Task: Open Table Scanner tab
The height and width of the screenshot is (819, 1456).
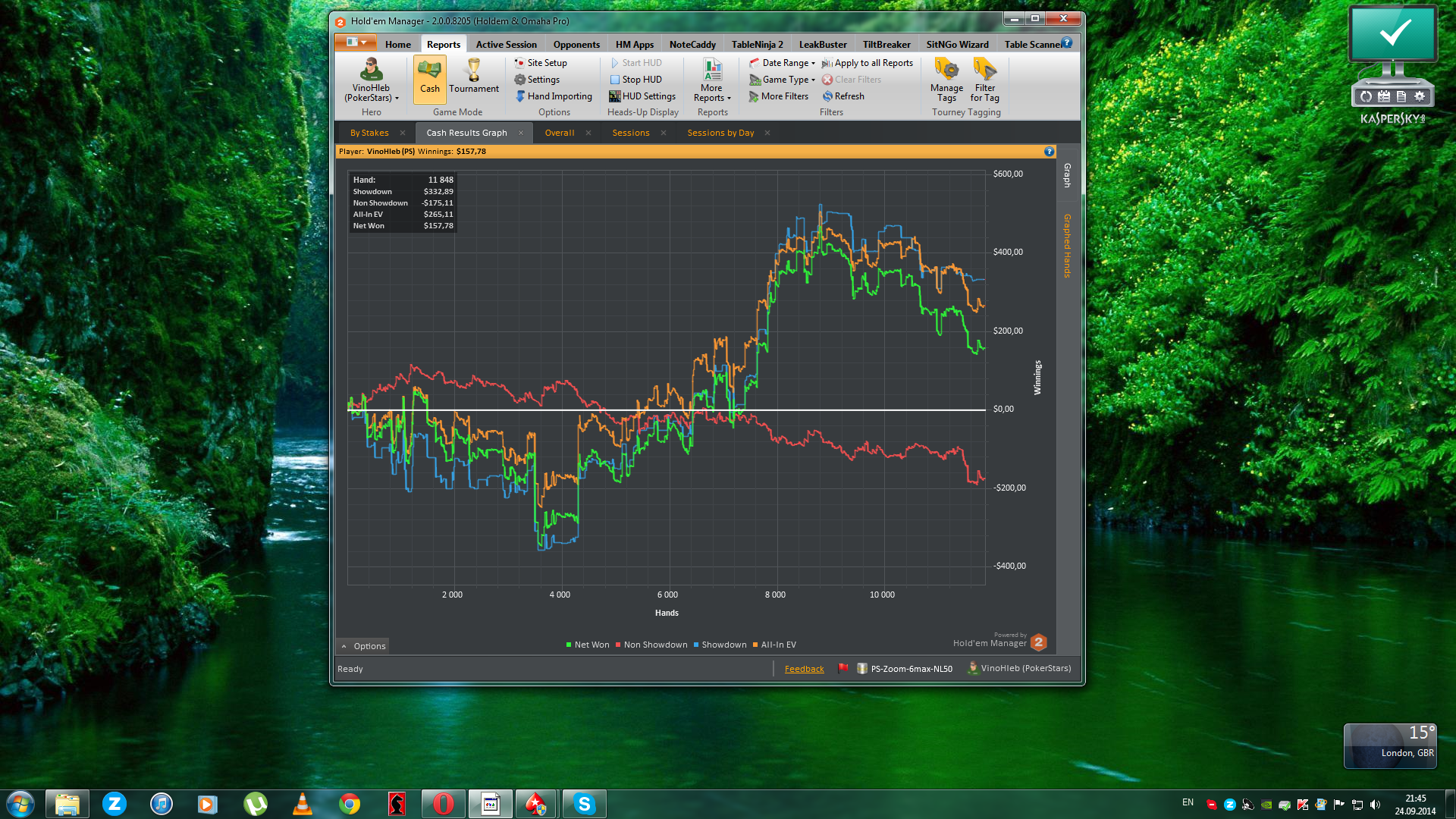Action: (1032, 45)
